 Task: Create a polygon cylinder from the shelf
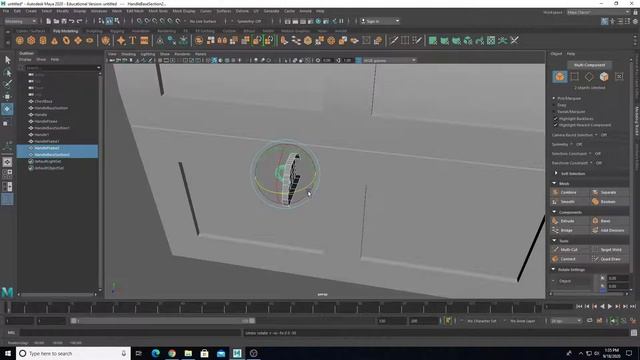coord(43,40)
